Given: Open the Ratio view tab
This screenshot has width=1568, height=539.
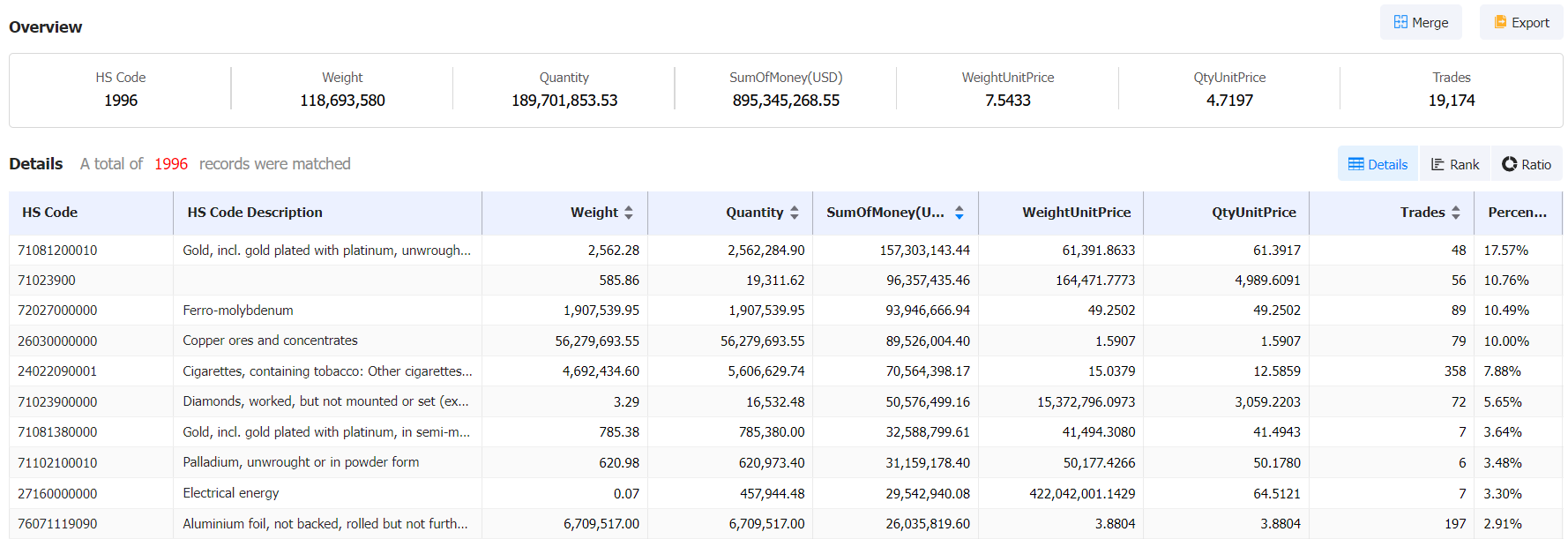Looking at the screenshot, I should 1527,164.
